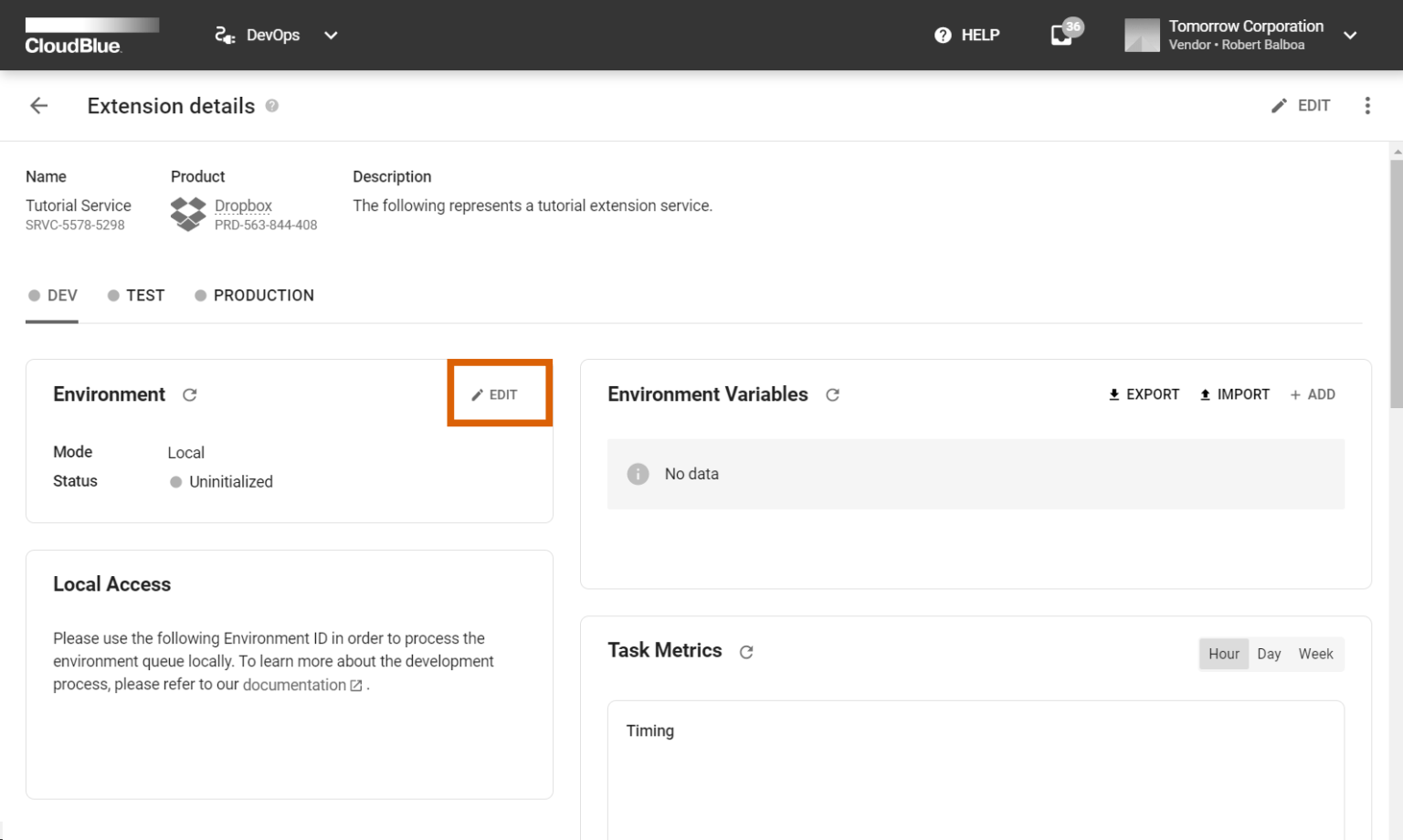
Task: Expand the account menu chevron
Action: coord(1350,35)
